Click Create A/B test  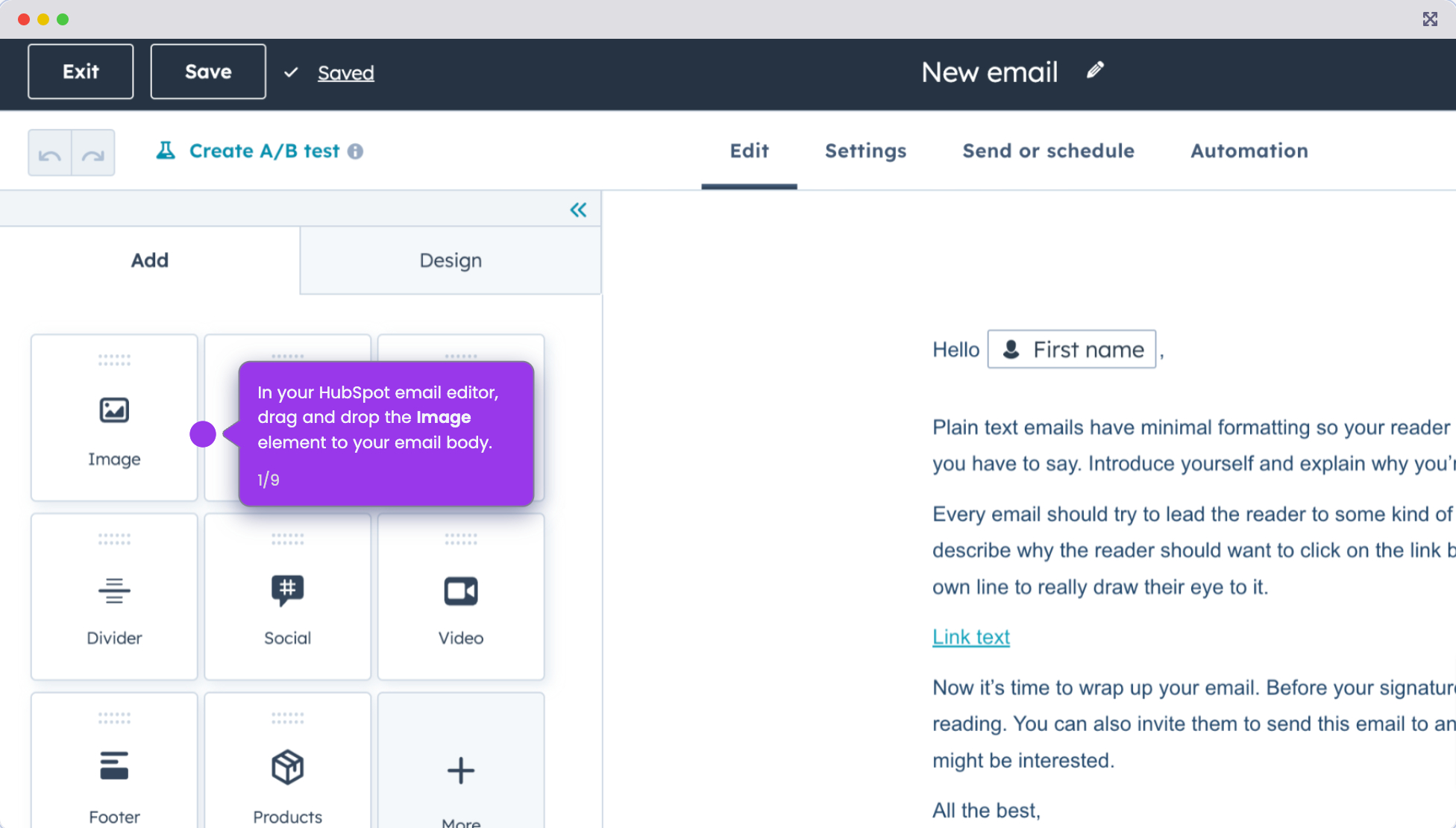[x=263, y=151]
